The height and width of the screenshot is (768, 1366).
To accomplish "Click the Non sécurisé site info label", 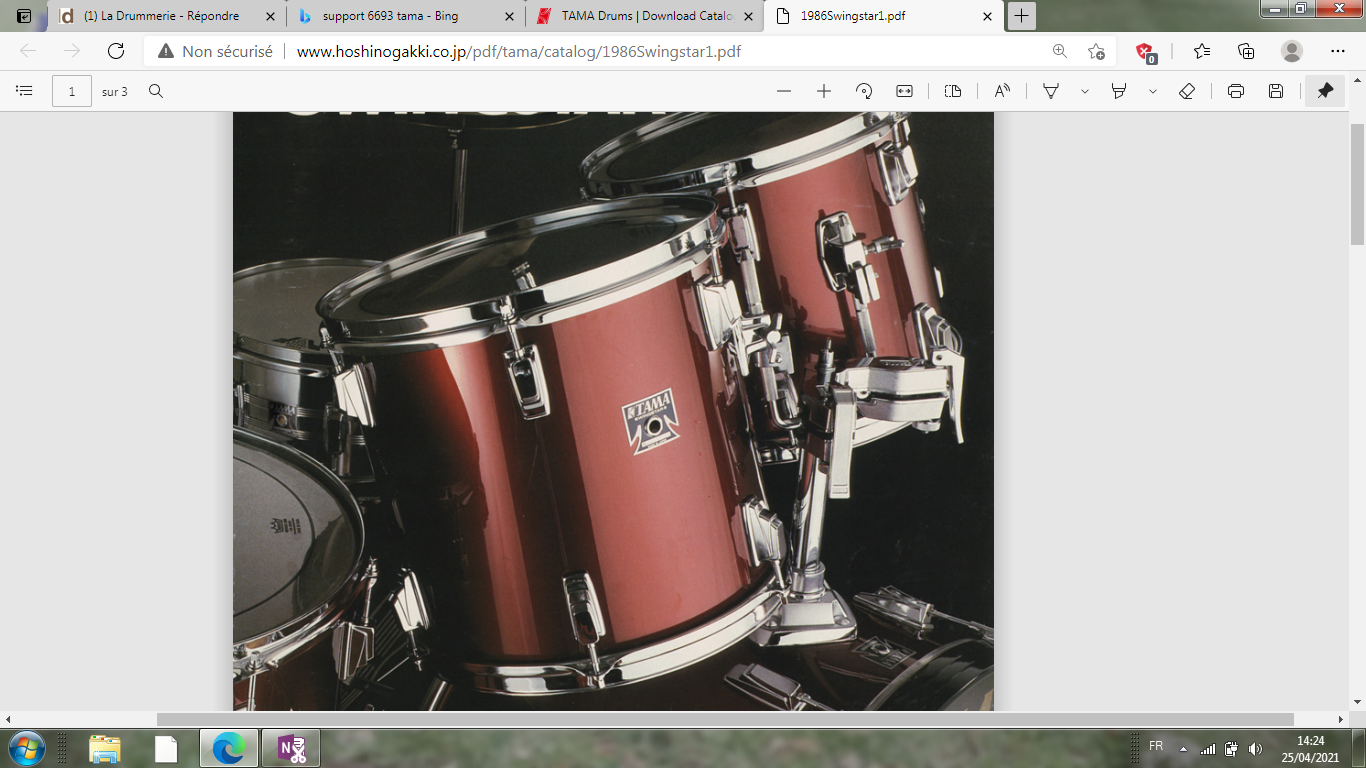I will coord(215,51).
